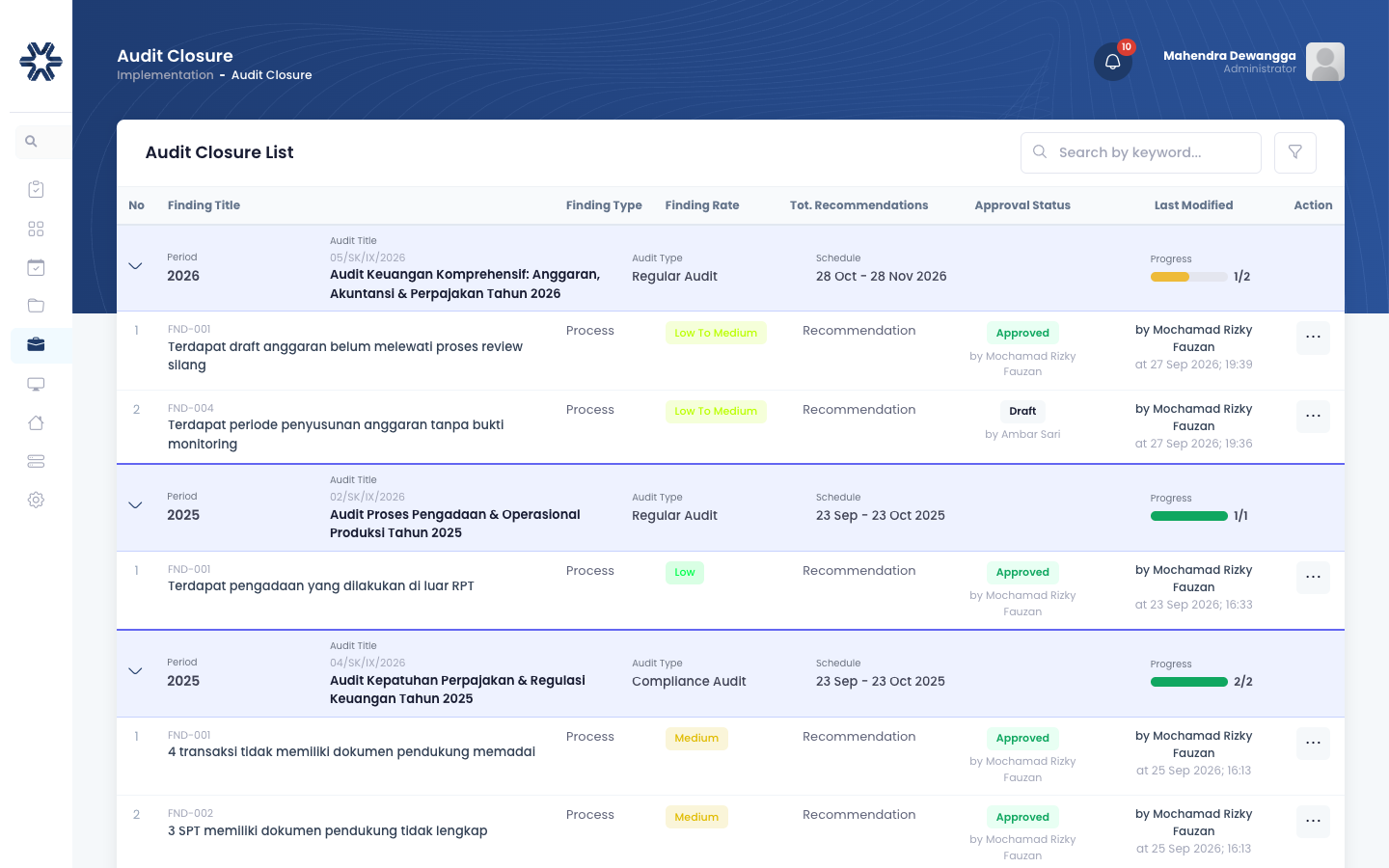Click the Approved badge on 4 transaksi row
The image size is (1389, 868).
1022,739
